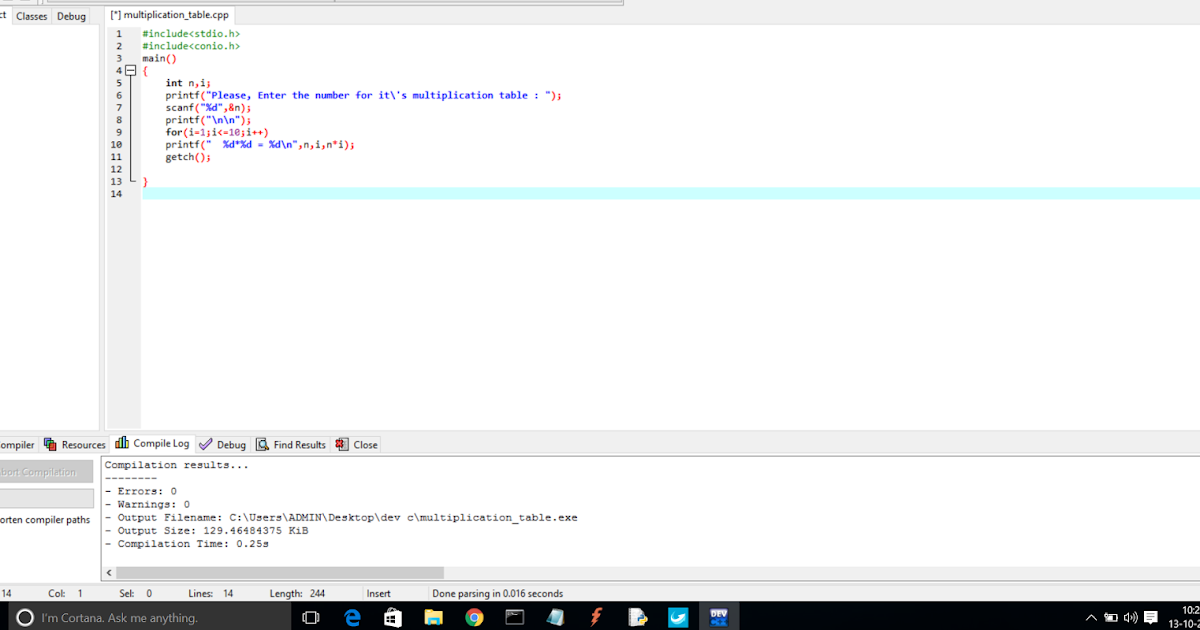Click the Output Filename line in the log
1200x630 pixels.
tap(341, 517)
